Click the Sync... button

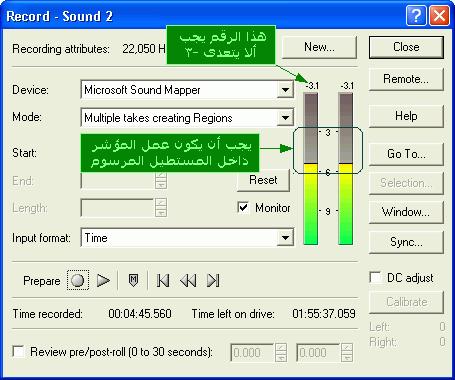pos(406,242)
